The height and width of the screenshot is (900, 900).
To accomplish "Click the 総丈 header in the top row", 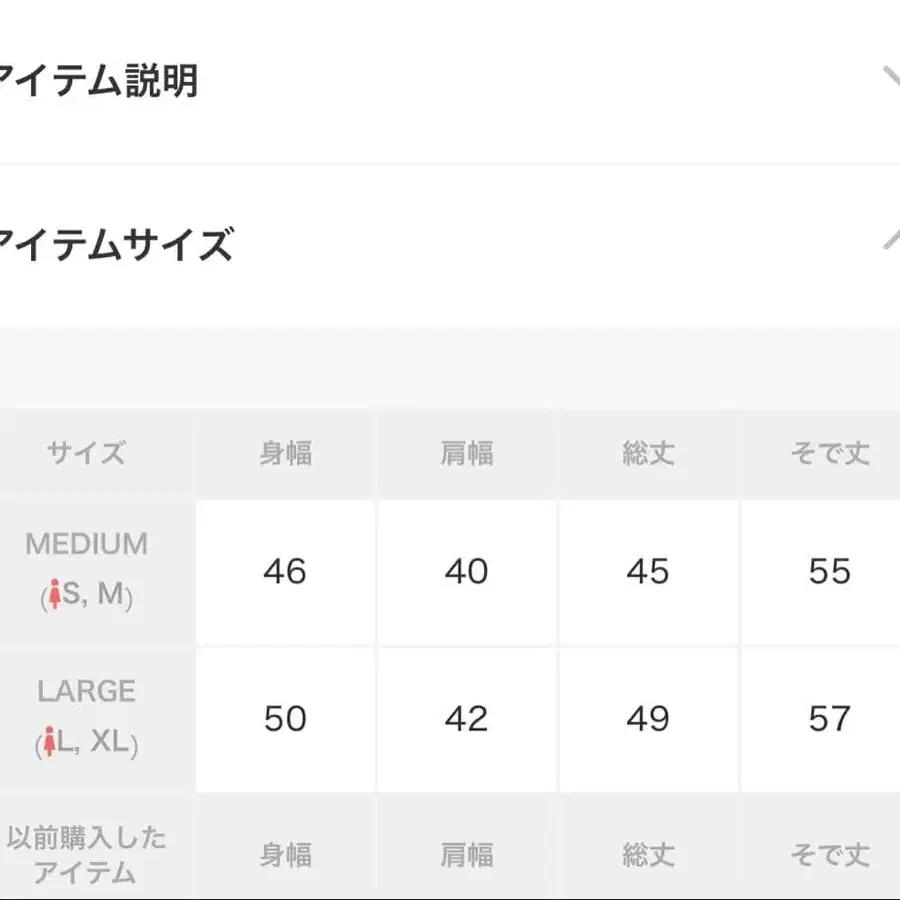I will pyautogui.click(x=648, y=454).
